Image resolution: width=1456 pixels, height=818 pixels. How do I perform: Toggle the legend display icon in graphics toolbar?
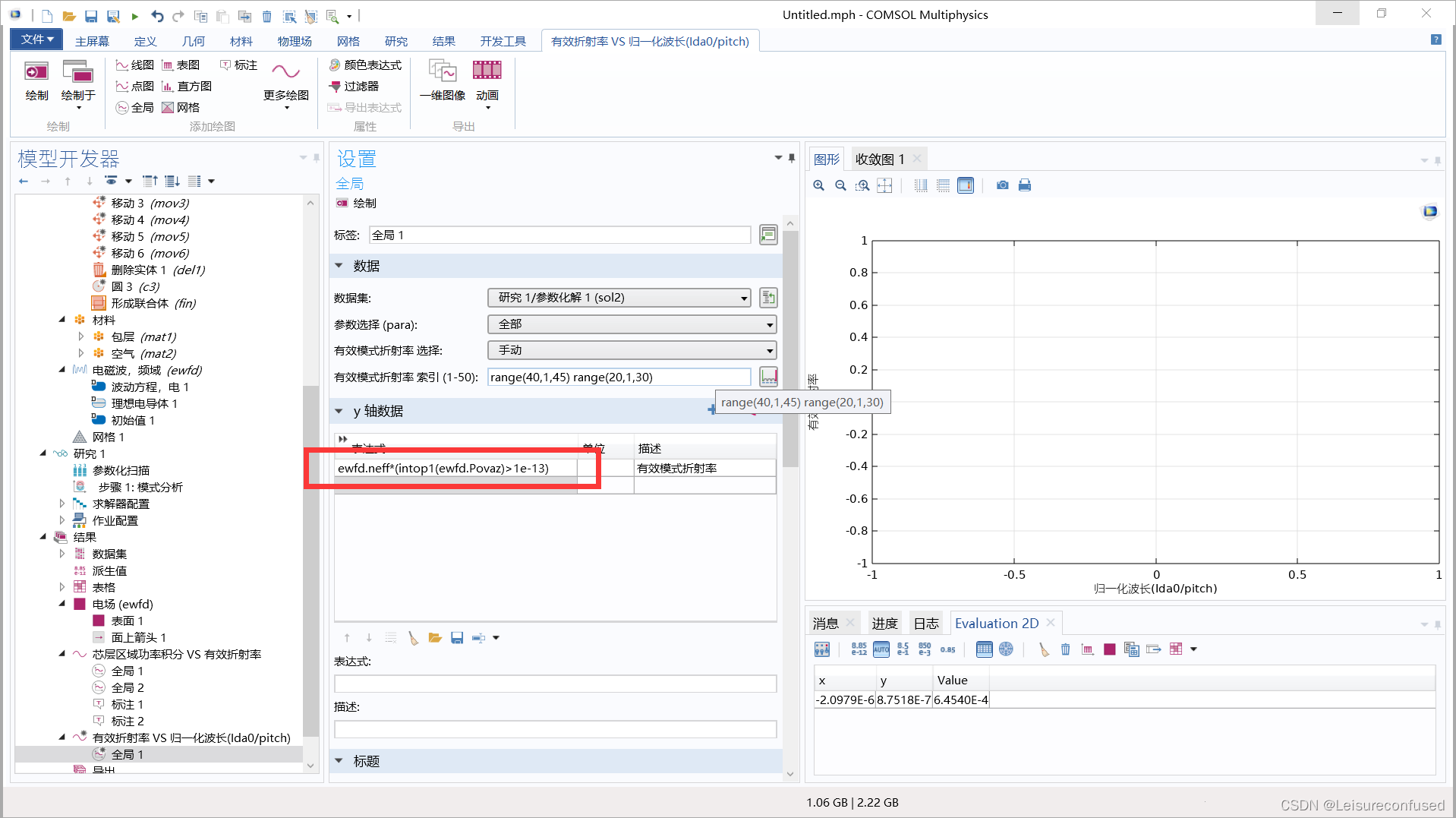point(966,185)
